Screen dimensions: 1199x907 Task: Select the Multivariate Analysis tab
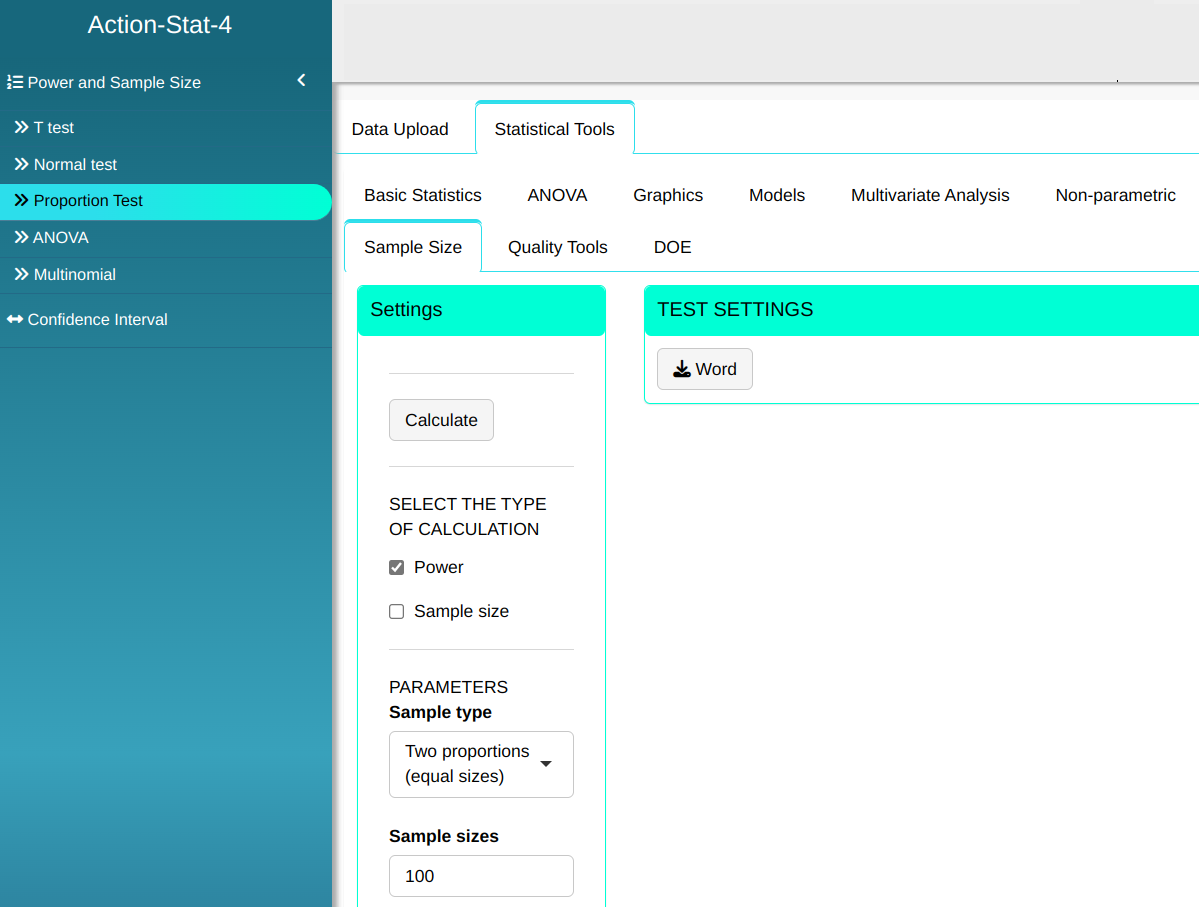coord(930,195)
